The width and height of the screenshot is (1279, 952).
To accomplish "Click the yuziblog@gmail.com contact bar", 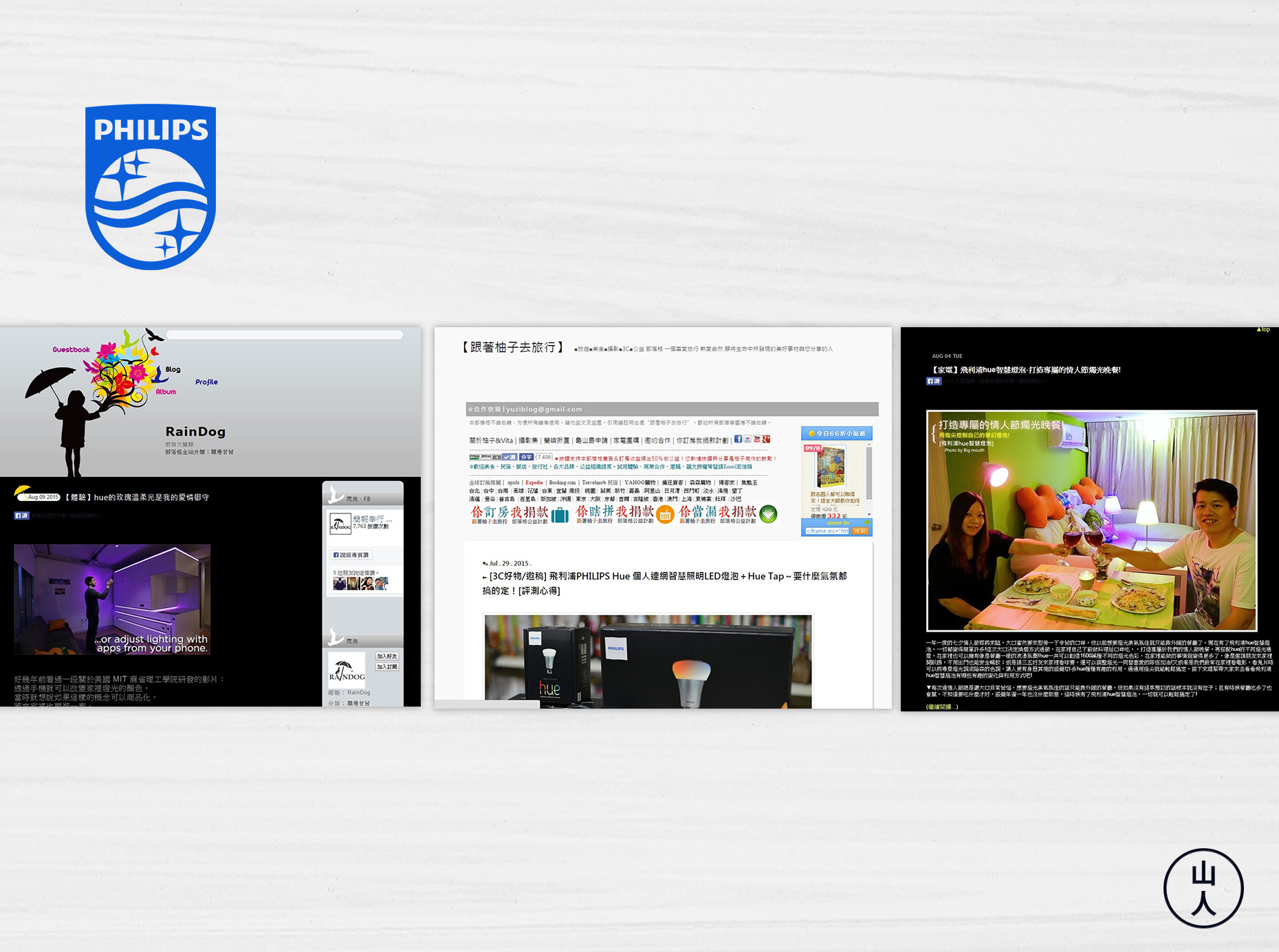I will 672,409.
